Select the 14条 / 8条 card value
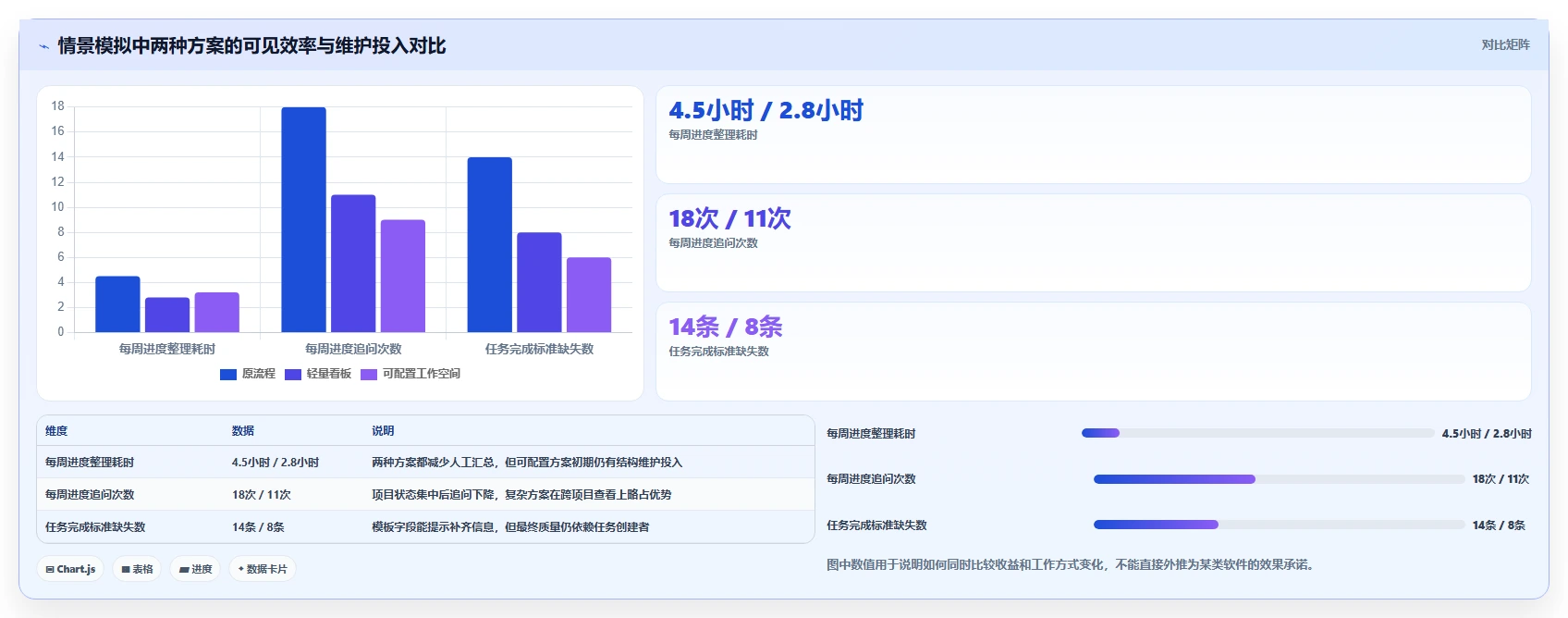Screen dimensions: 1568x618 point(726,328)
